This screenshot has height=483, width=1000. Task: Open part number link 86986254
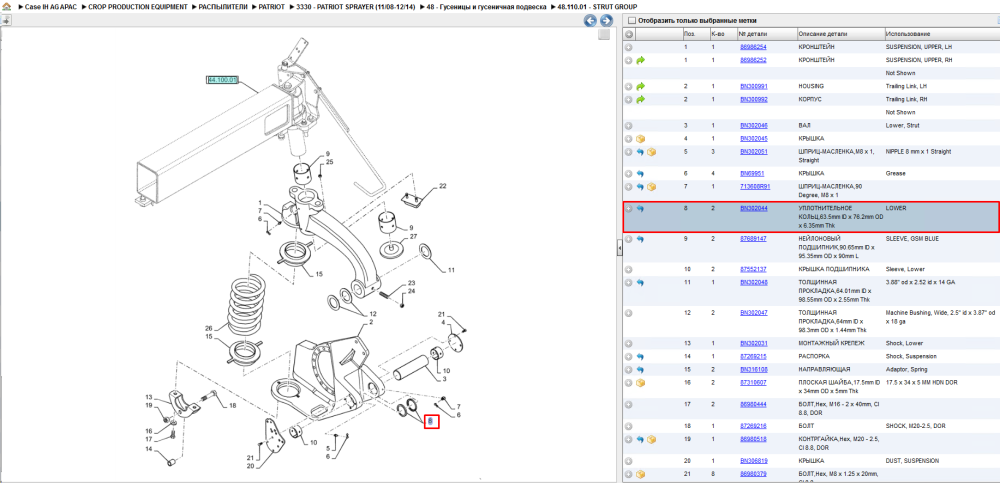point(753,47)
